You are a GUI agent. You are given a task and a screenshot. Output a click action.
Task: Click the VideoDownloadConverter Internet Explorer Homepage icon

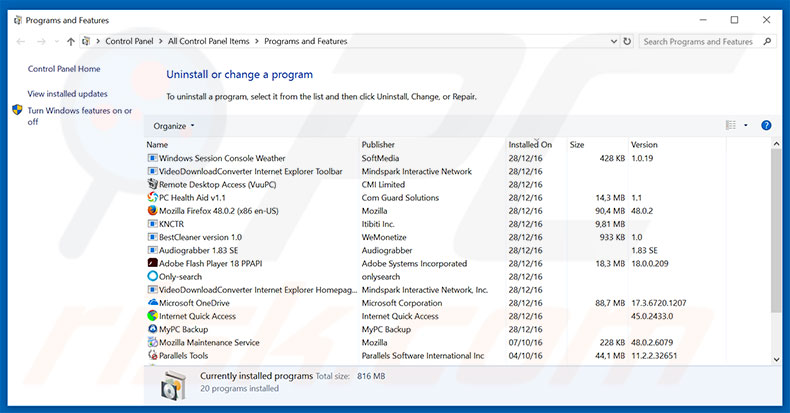(x=152, y=290)
